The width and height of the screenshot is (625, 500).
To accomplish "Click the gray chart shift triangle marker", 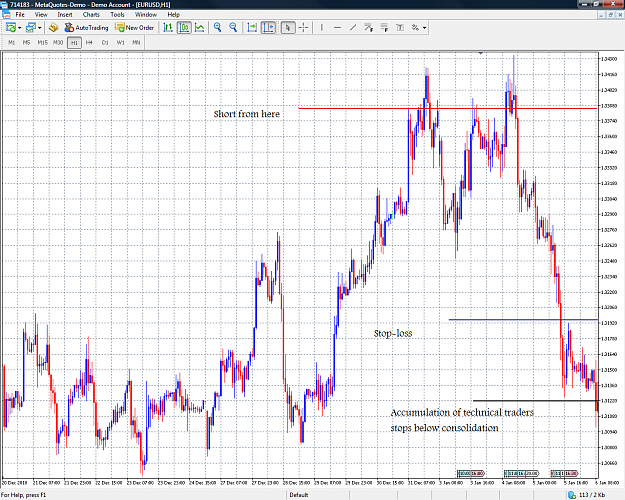I will (x=481, y=53).
